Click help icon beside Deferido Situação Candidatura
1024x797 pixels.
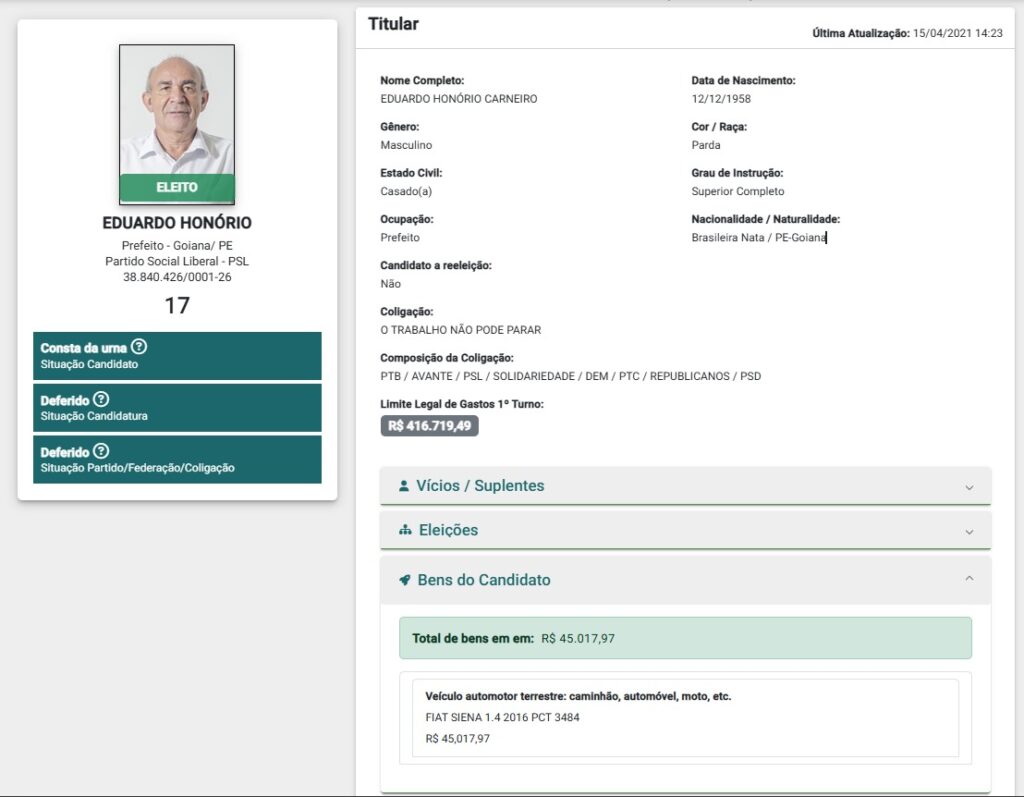coord(101,399)
